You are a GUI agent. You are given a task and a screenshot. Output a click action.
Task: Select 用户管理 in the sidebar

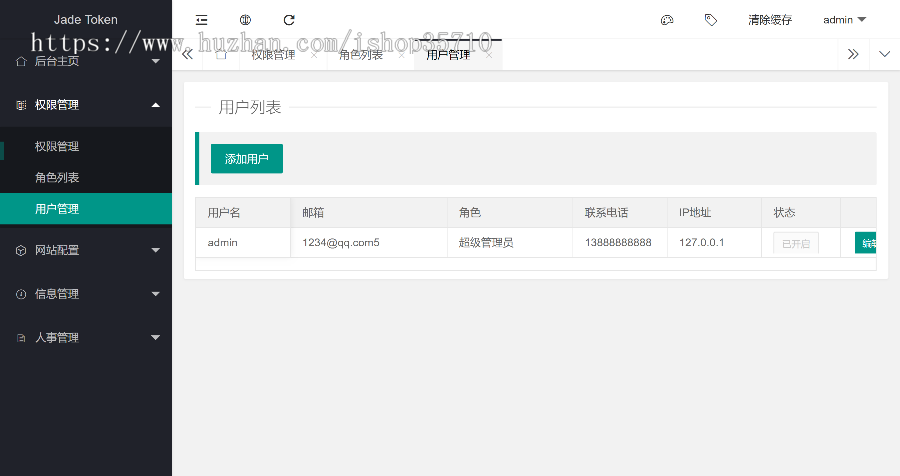pyautogui.click(x=86, y=208)
